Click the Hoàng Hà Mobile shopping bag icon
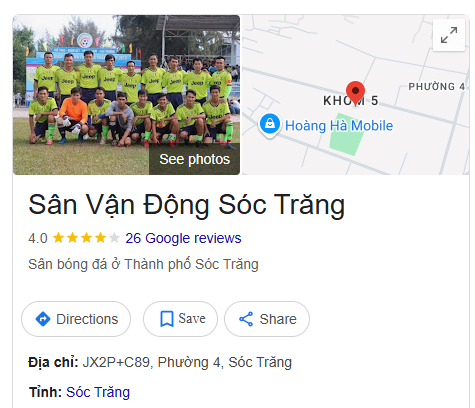475x408 pixels. pos(270,125)
